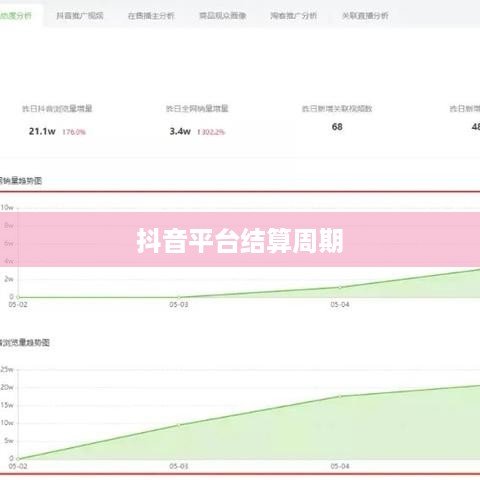Click the 浏览量趋势图 chart title
The image size is (480, 480).
pos(25,342)
